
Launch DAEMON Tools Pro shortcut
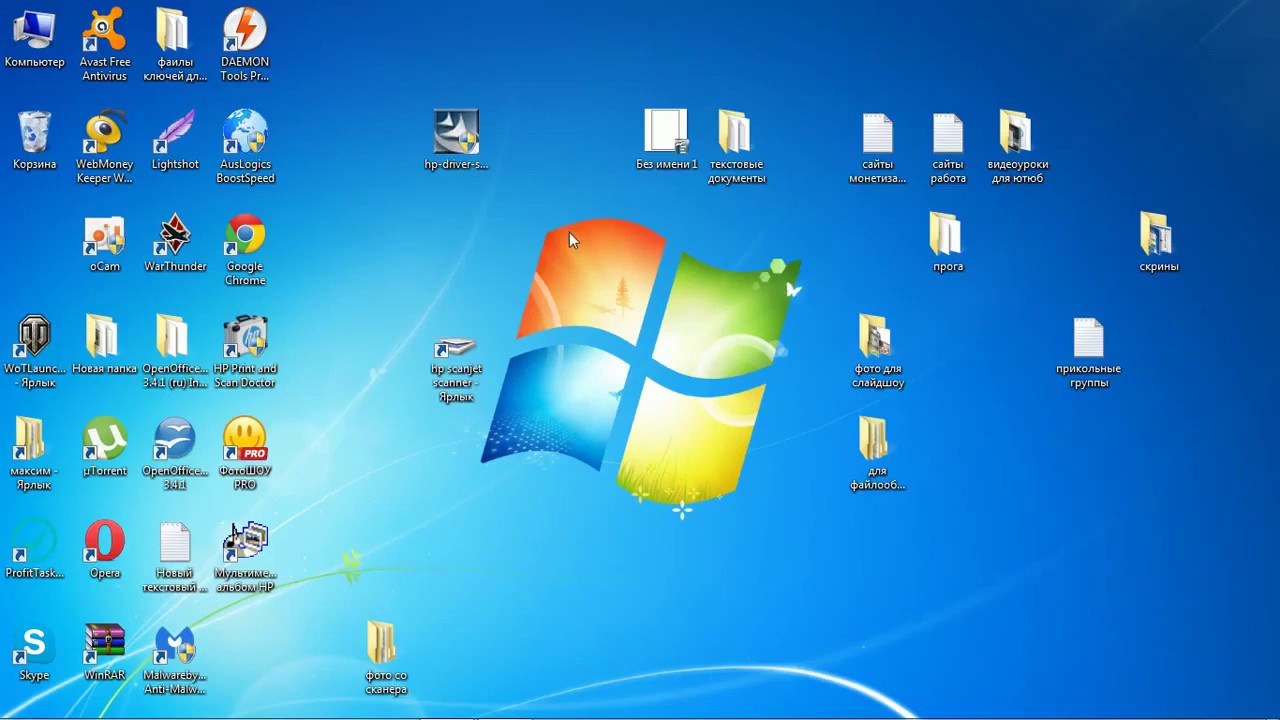[245, 45]
